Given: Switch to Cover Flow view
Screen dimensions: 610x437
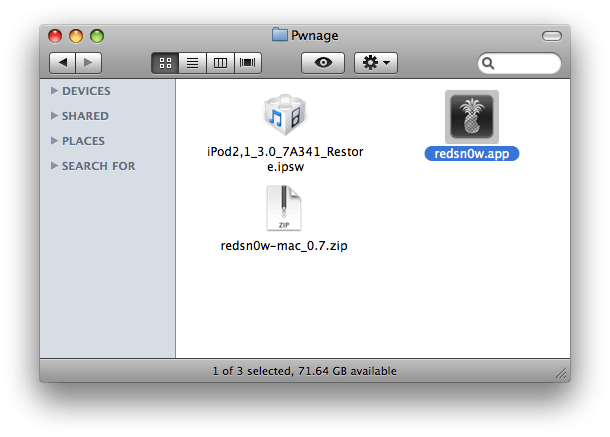Looking at the screenshot, I should pos(248,63).
